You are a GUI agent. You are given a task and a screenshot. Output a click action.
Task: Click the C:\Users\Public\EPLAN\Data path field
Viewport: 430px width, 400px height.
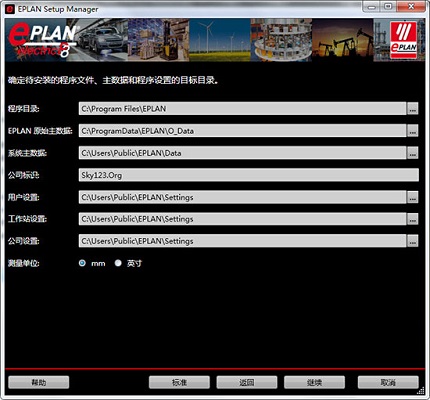click(242, 153)
